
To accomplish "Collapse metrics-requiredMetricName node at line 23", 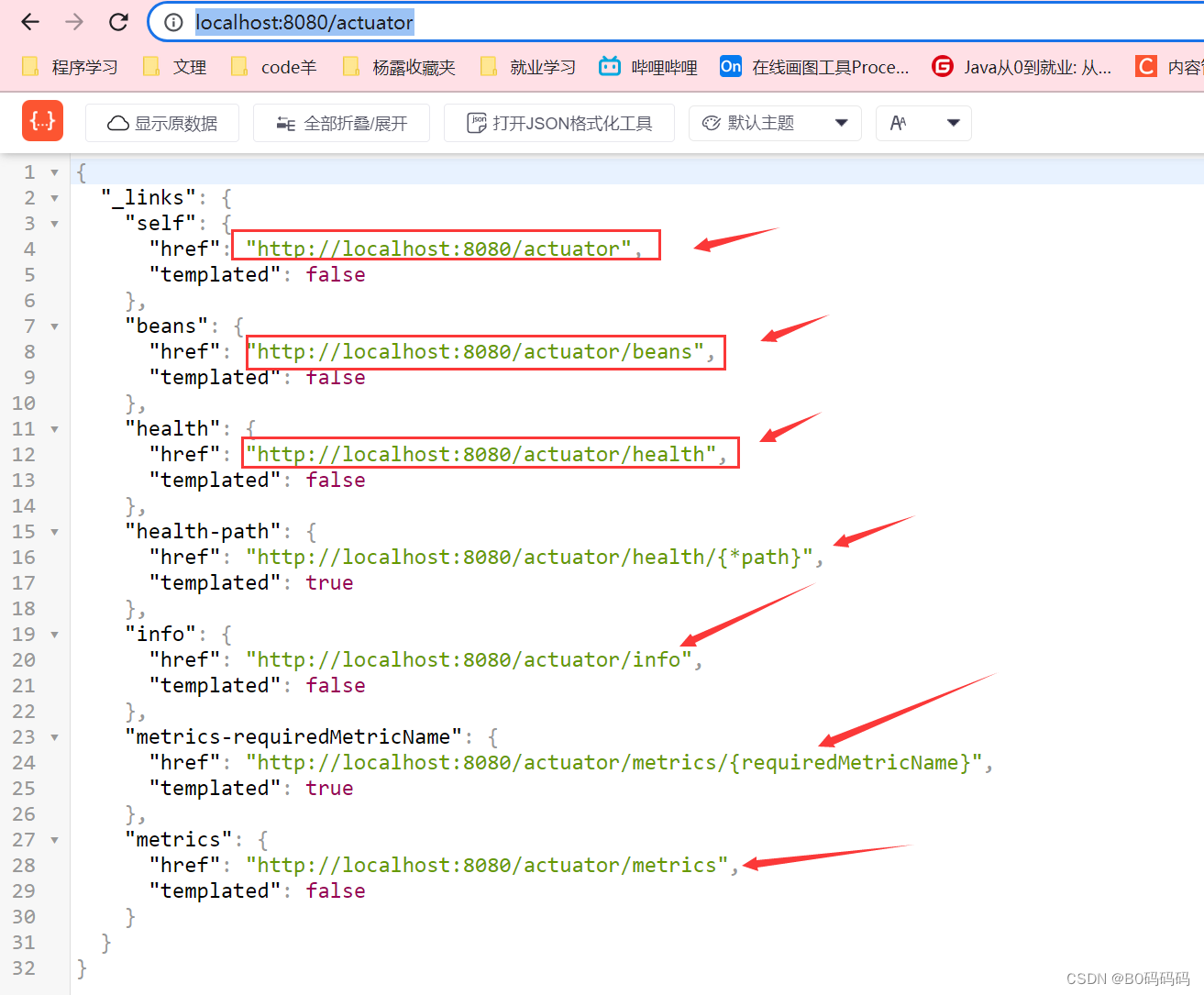I will 54,737.
